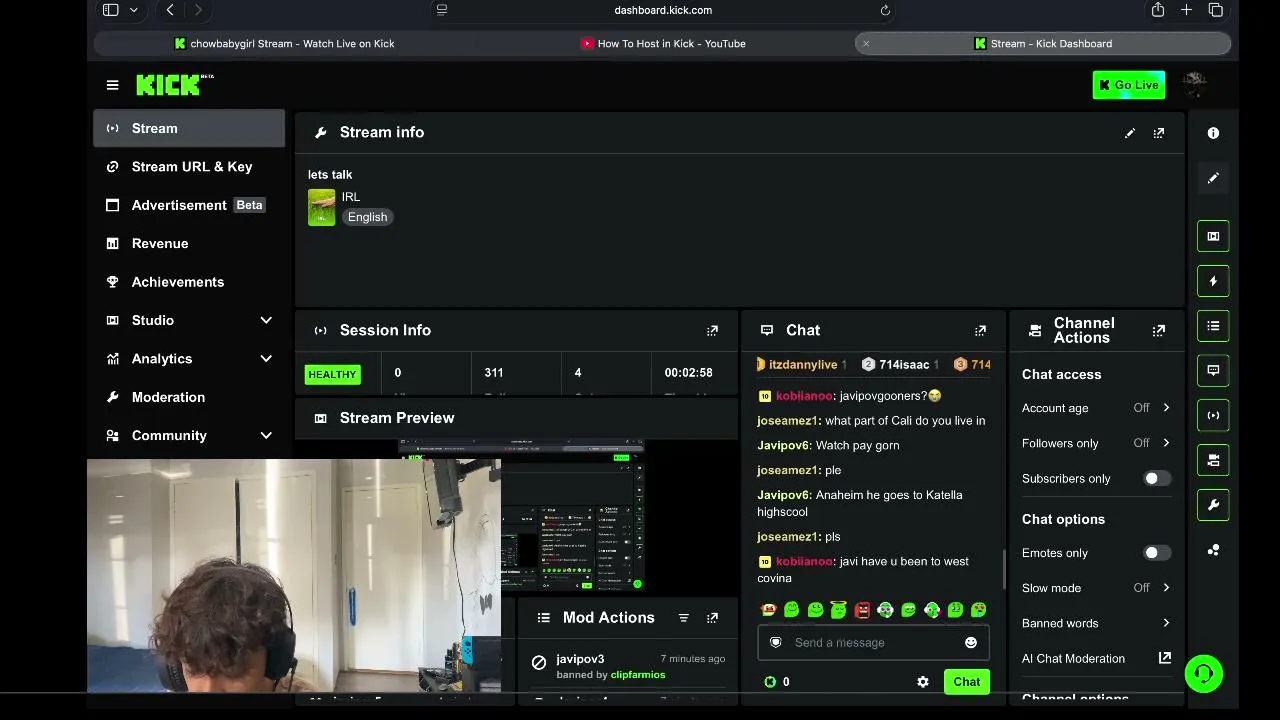Viewport: 1280px width, 720px height.
Task: Open Followers only setting chevron
Action: point(1166,443)
